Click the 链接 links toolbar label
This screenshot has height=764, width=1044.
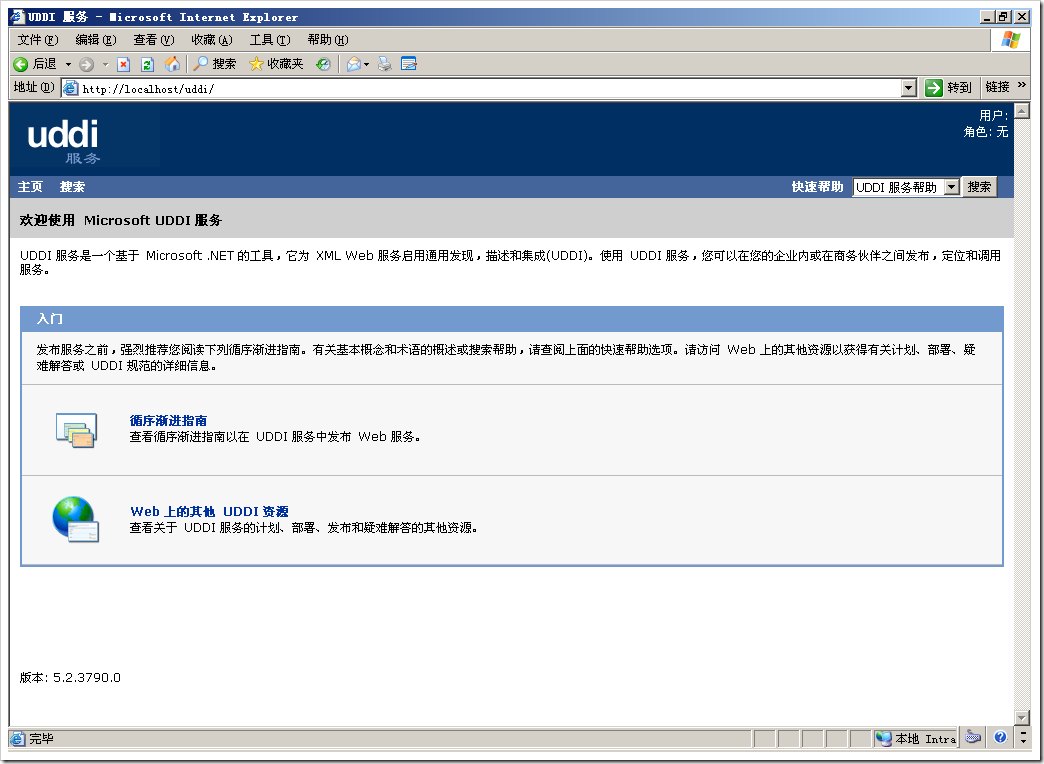pos(997,87)
